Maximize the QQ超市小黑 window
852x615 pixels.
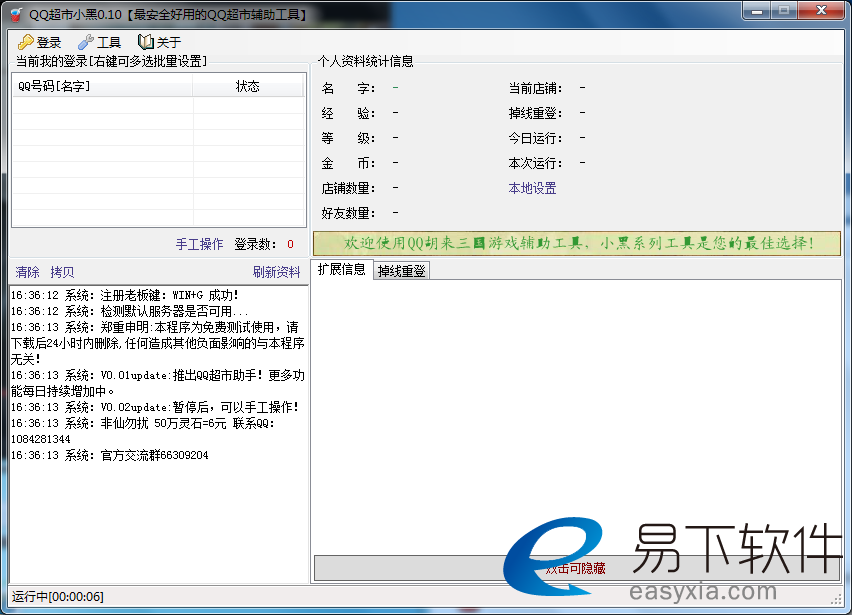coord(784,10)
